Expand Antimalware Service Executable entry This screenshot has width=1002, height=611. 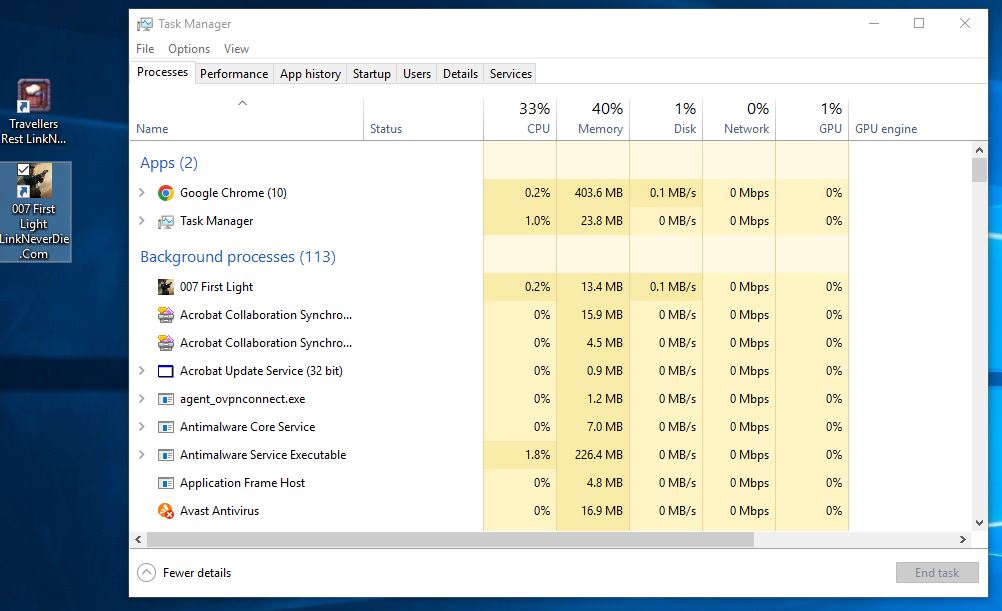point(142,454)
